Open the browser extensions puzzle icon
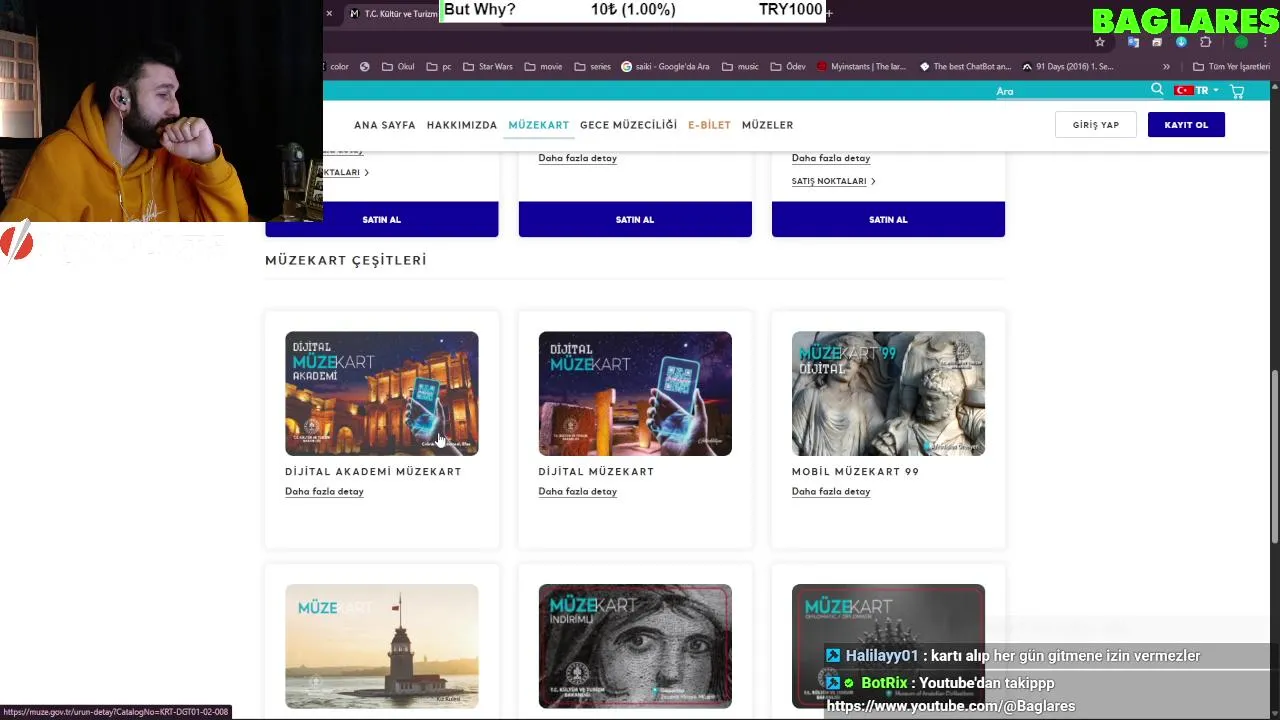The image size is (1280, 720). 1205,42
